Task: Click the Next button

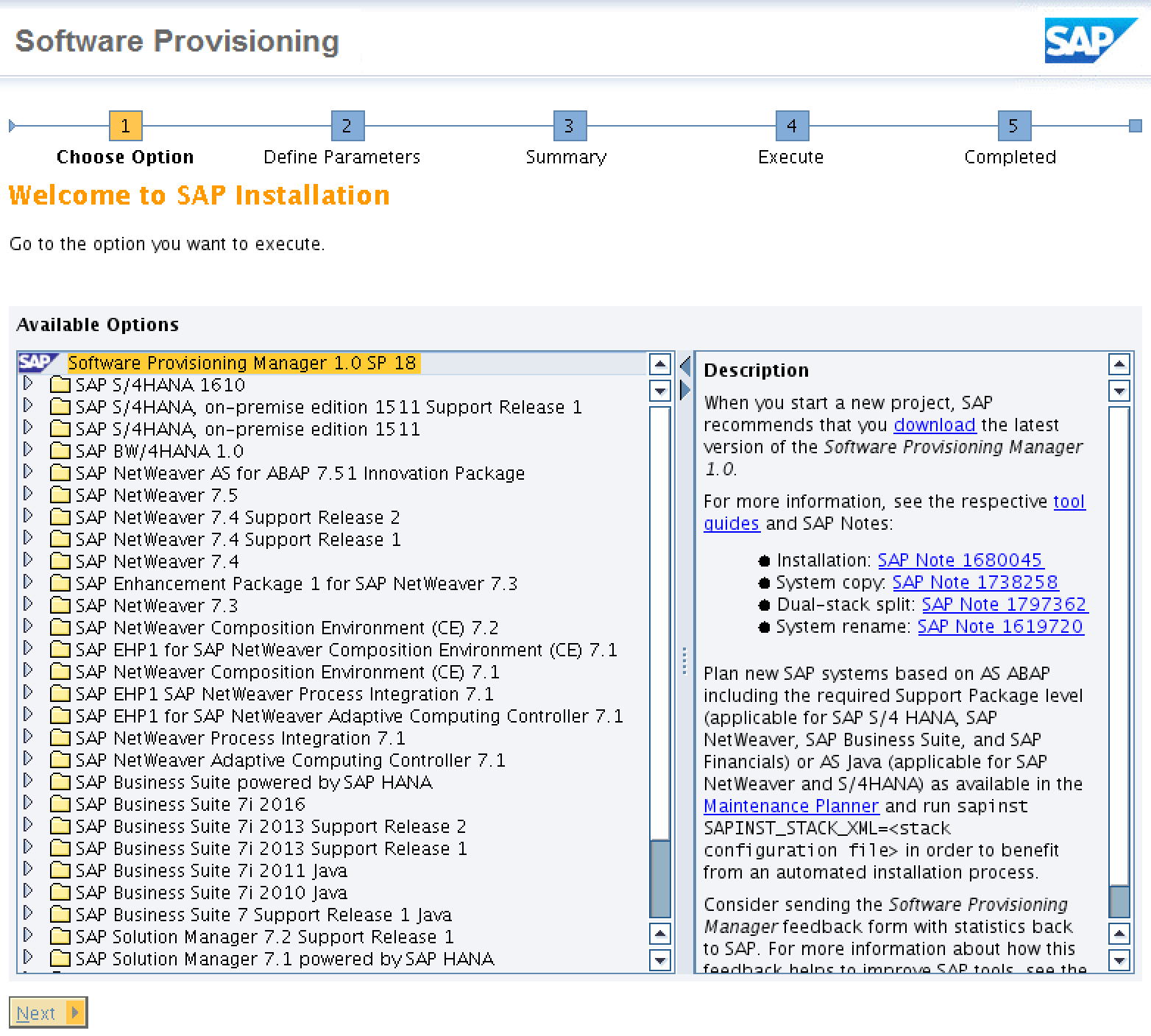Action: point(48,1012)
